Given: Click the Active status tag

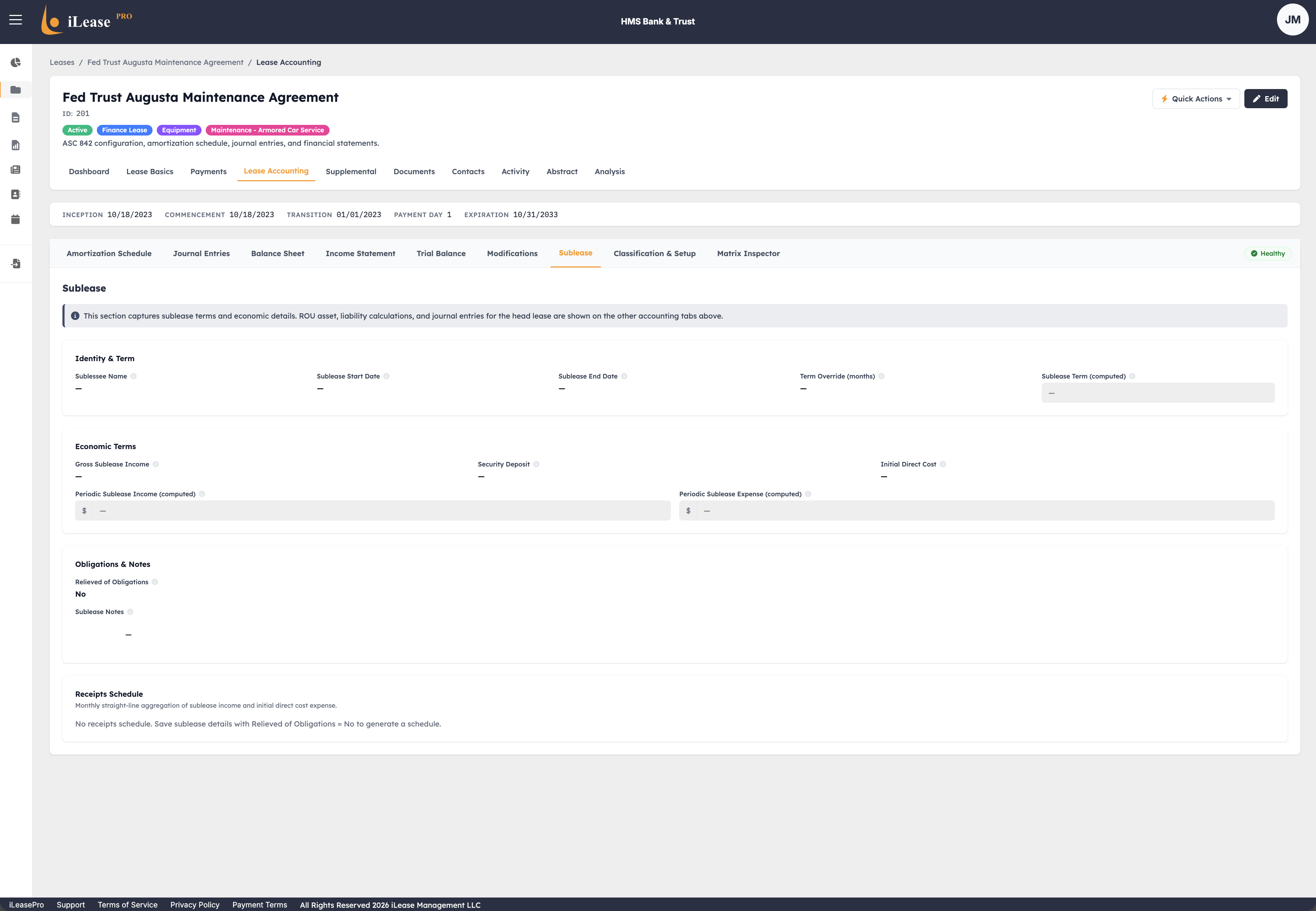Looking at the screenshot, I should pos(77,130).
